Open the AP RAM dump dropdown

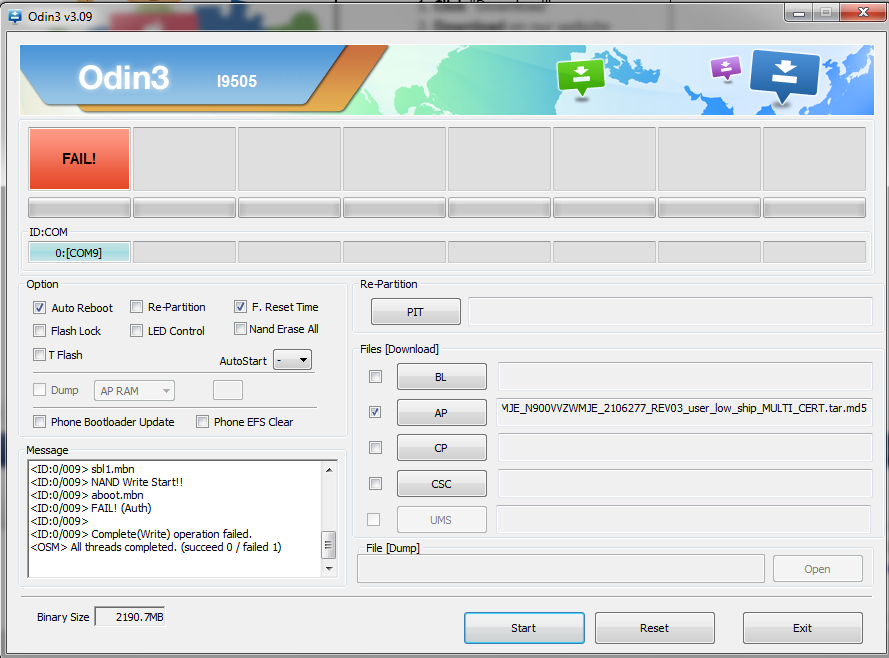click(x=134, y=390)
